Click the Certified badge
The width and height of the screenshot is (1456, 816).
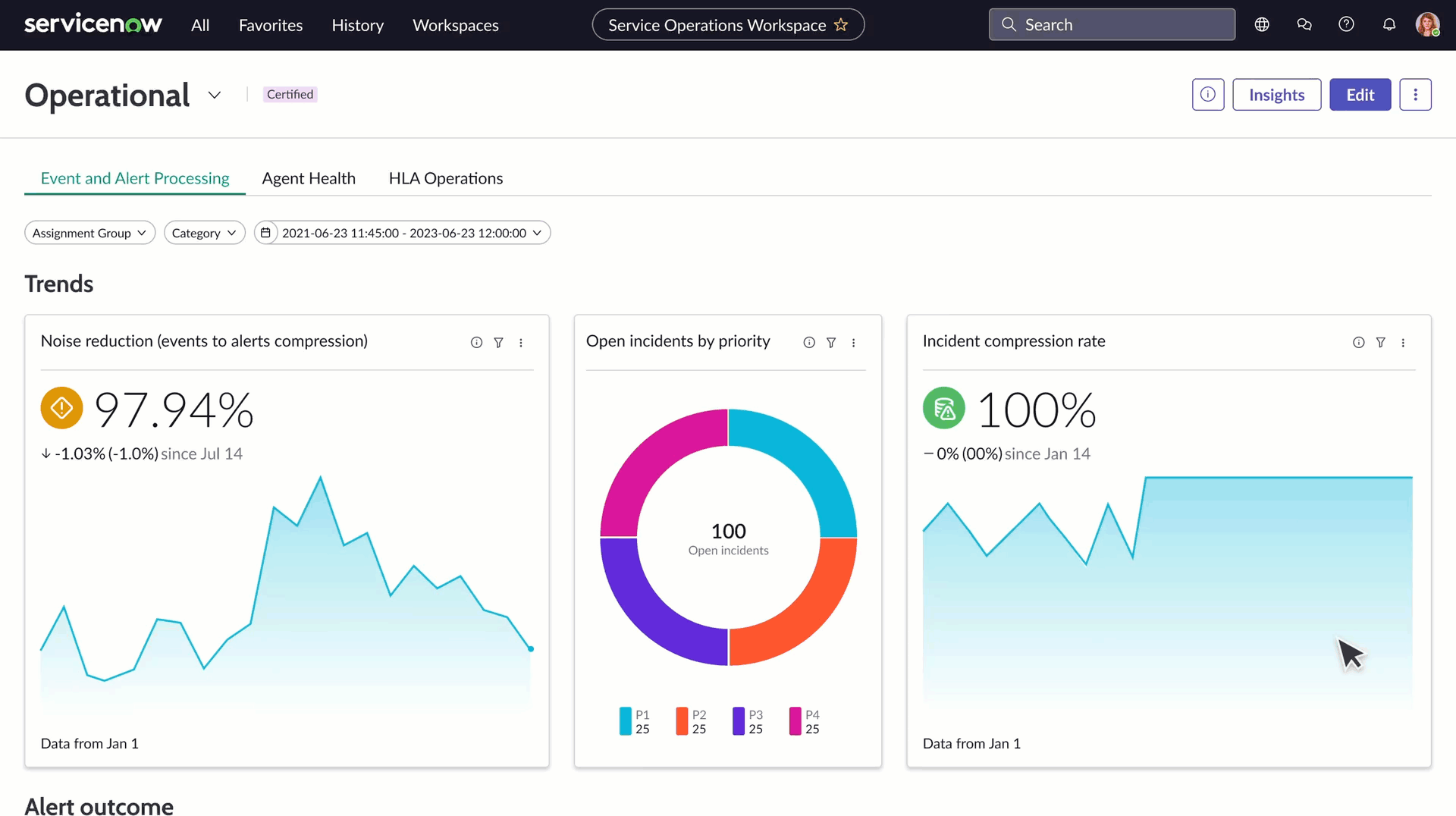(290, 94)
